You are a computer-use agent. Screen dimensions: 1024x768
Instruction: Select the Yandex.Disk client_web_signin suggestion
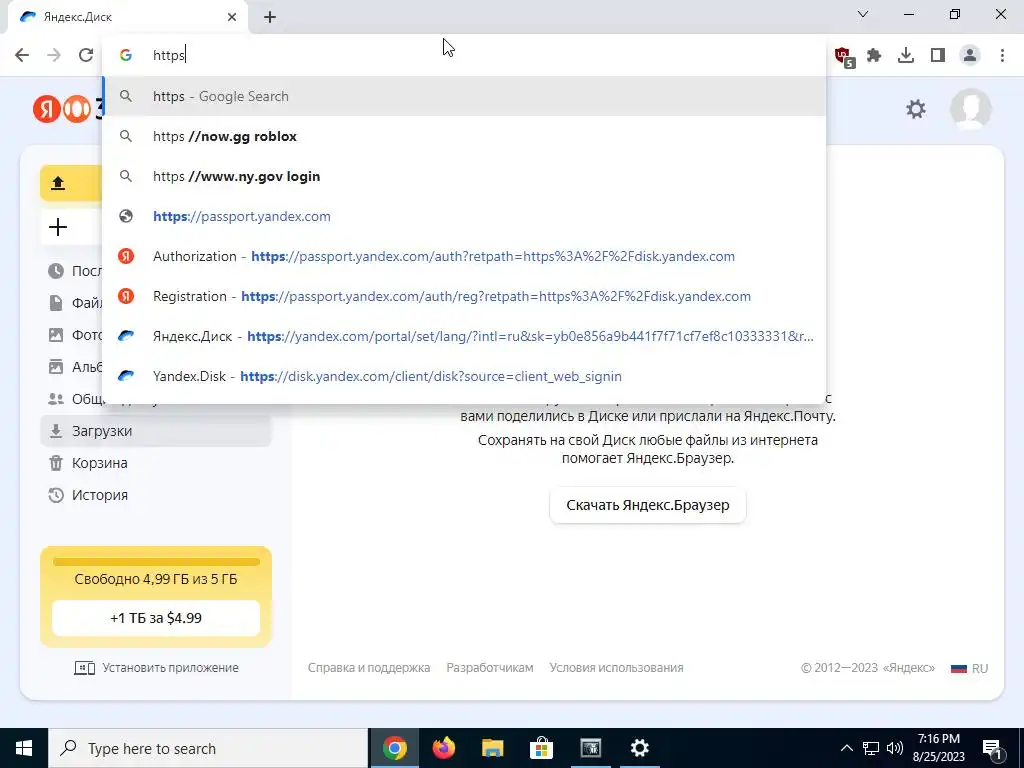[464, 376]
